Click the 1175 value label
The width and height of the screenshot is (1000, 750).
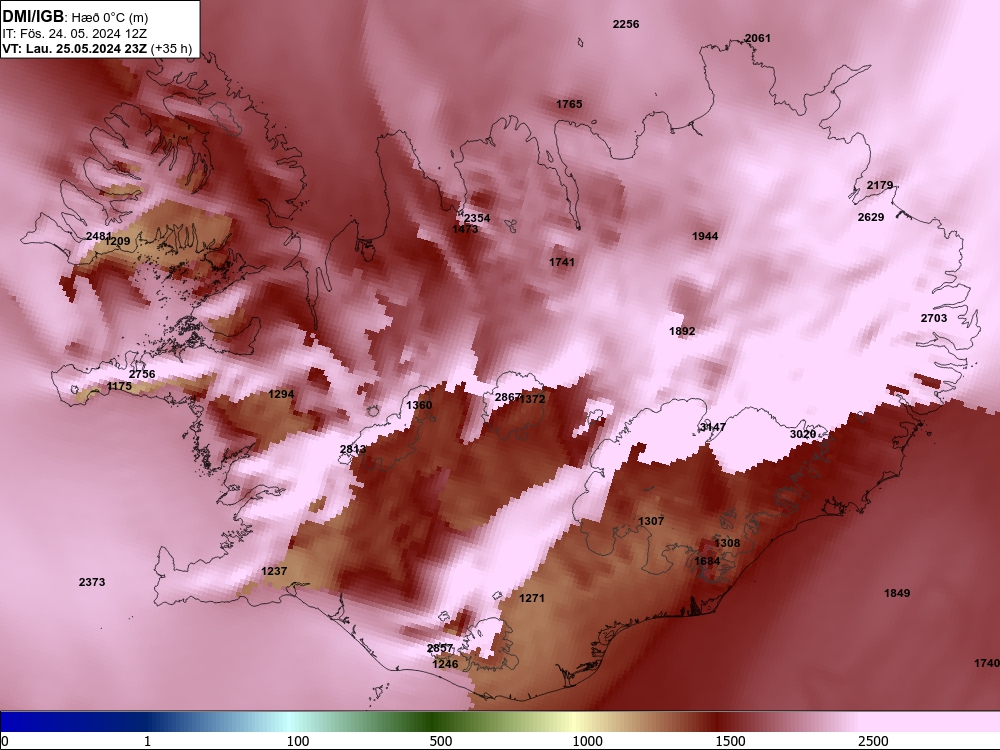click(x=119, y=386)
